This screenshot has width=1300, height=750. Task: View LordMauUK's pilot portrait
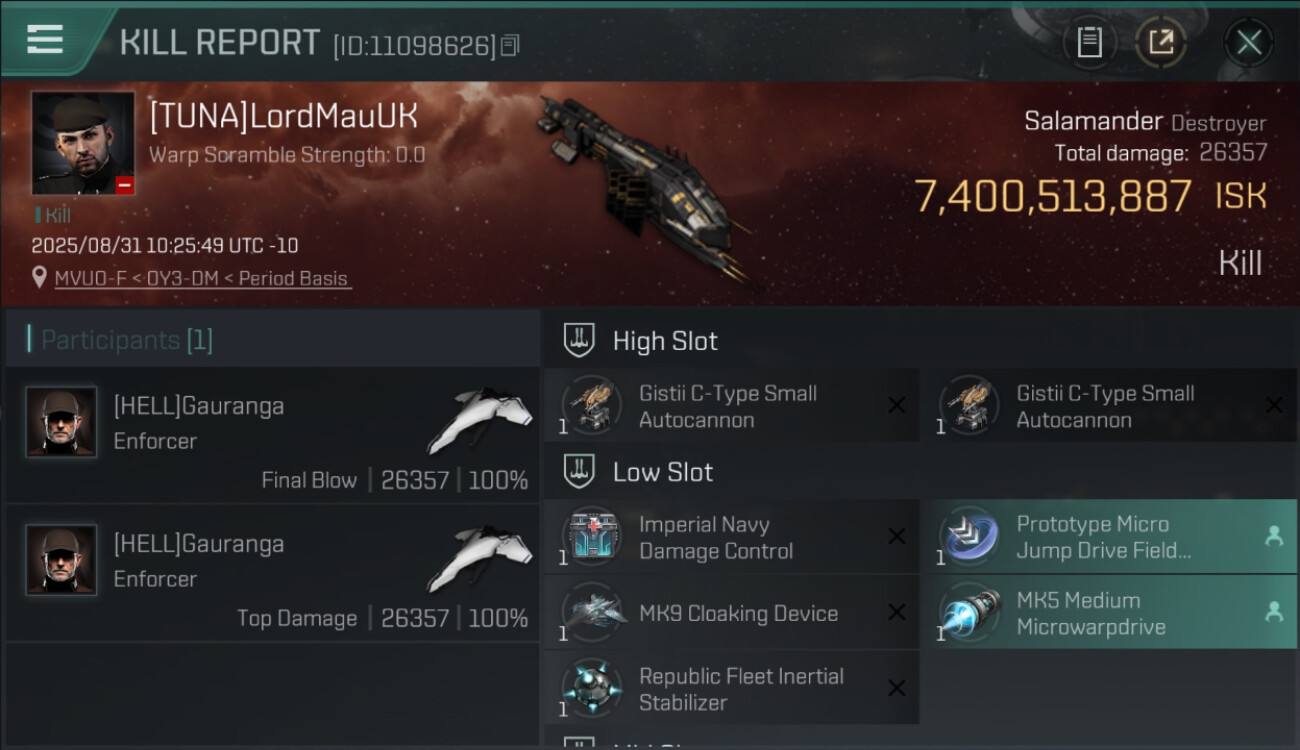click(83, 143)
